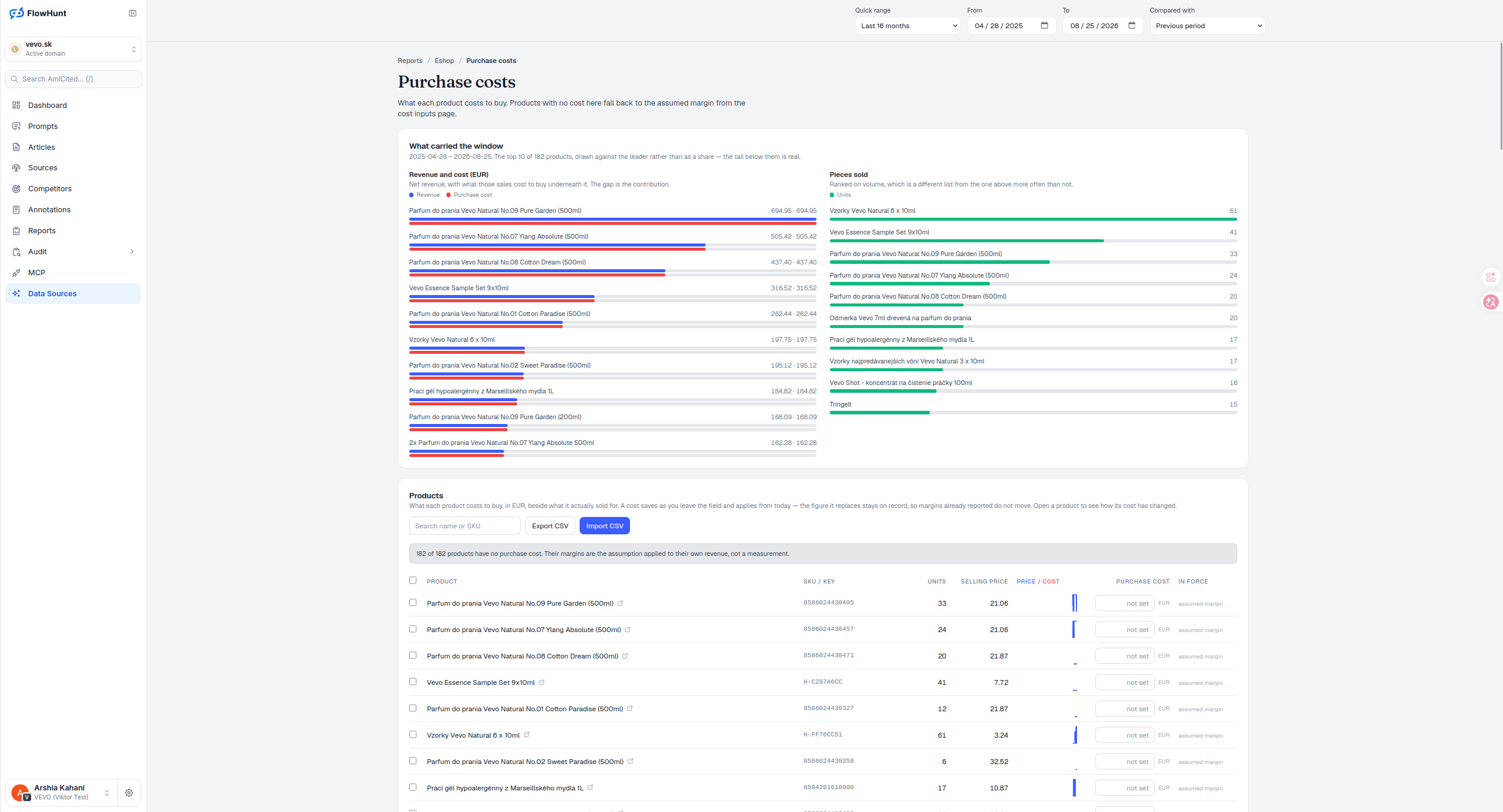Open the vevo.sk active domain switcher
This screenshot has height=812, width=1503.
[x=73, y=49]
